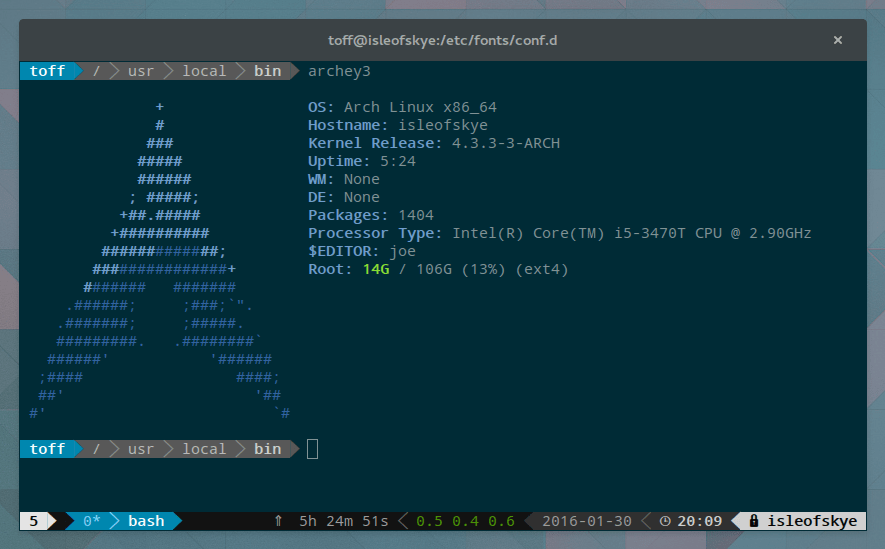Click the time '20:09' in status bar
The height and width of the screenshot is (549, 885).
click(699, 521)
